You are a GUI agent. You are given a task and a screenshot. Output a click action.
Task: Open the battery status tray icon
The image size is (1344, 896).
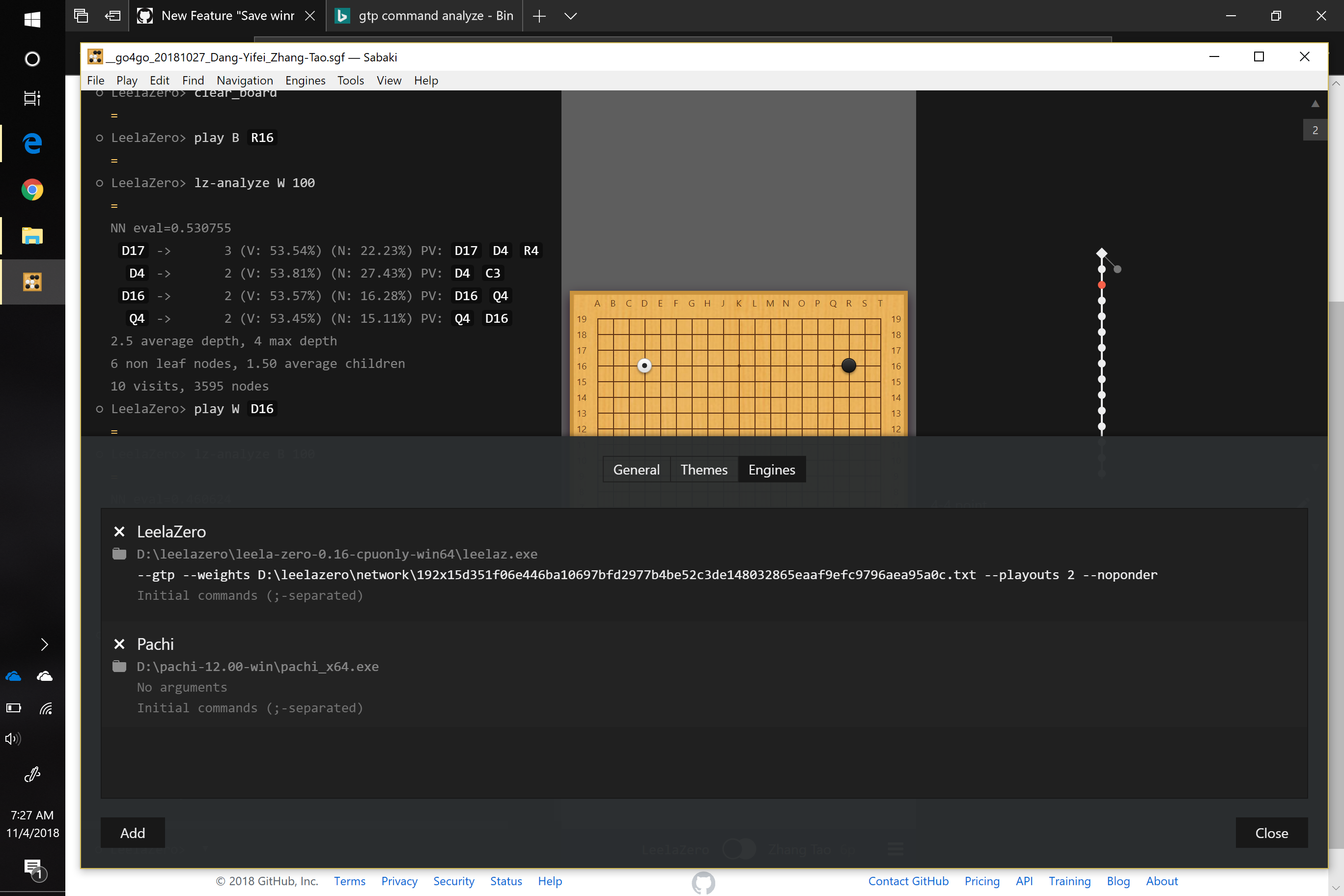tap(14, 708)
